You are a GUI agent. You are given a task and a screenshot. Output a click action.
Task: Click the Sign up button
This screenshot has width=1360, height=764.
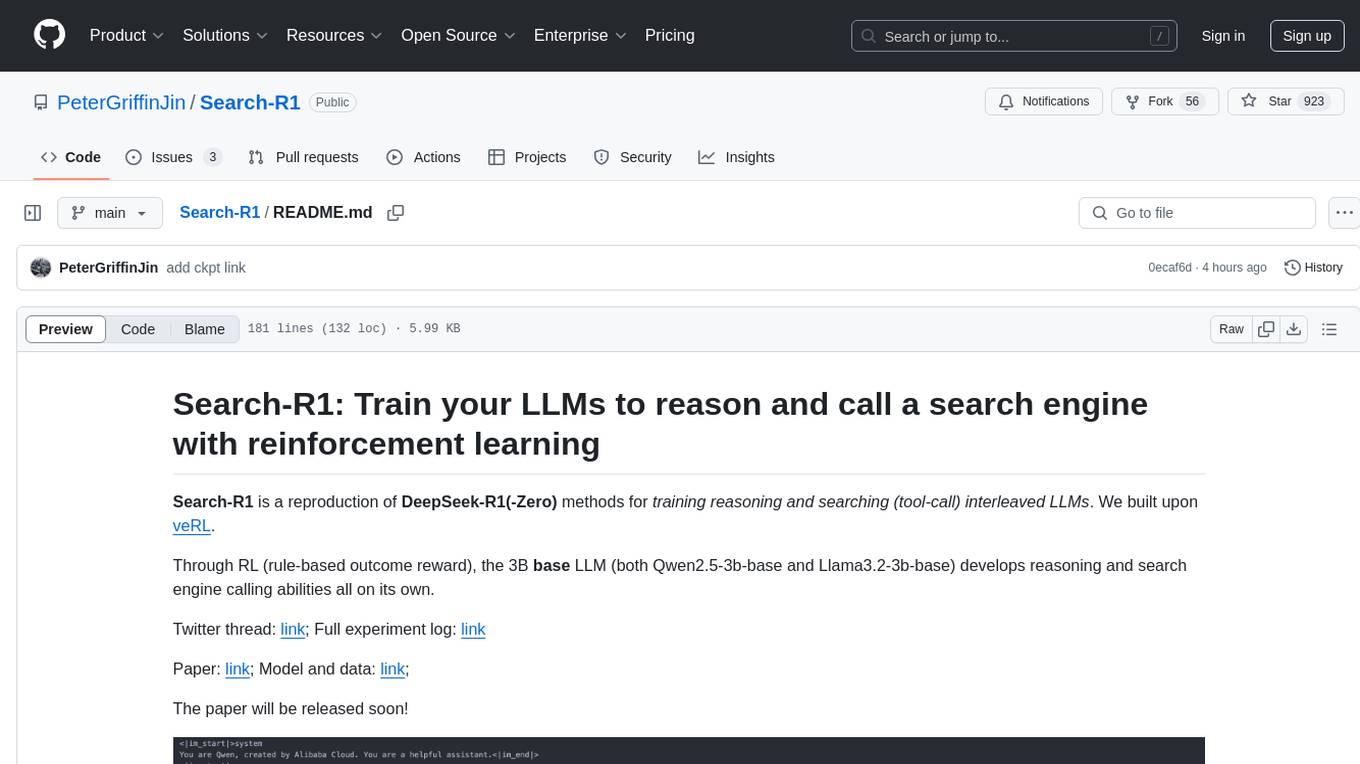tap(1307, 36)
